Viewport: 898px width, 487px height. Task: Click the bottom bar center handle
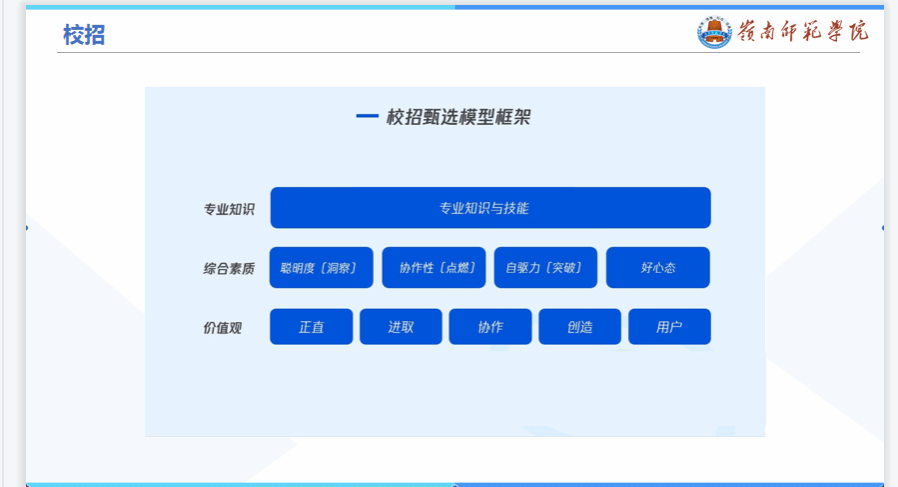point(455,484)
